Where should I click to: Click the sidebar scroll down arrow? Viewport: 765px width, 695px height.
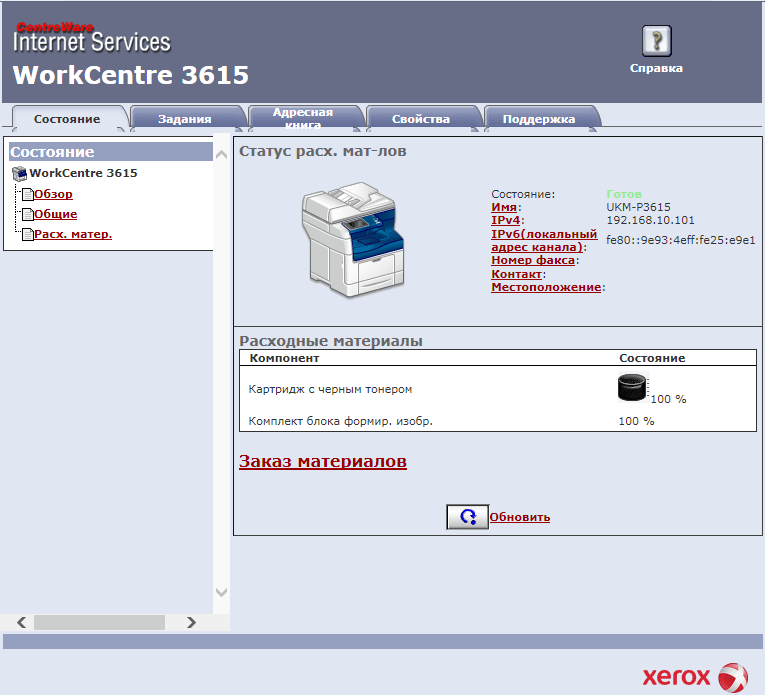[221, 592]
